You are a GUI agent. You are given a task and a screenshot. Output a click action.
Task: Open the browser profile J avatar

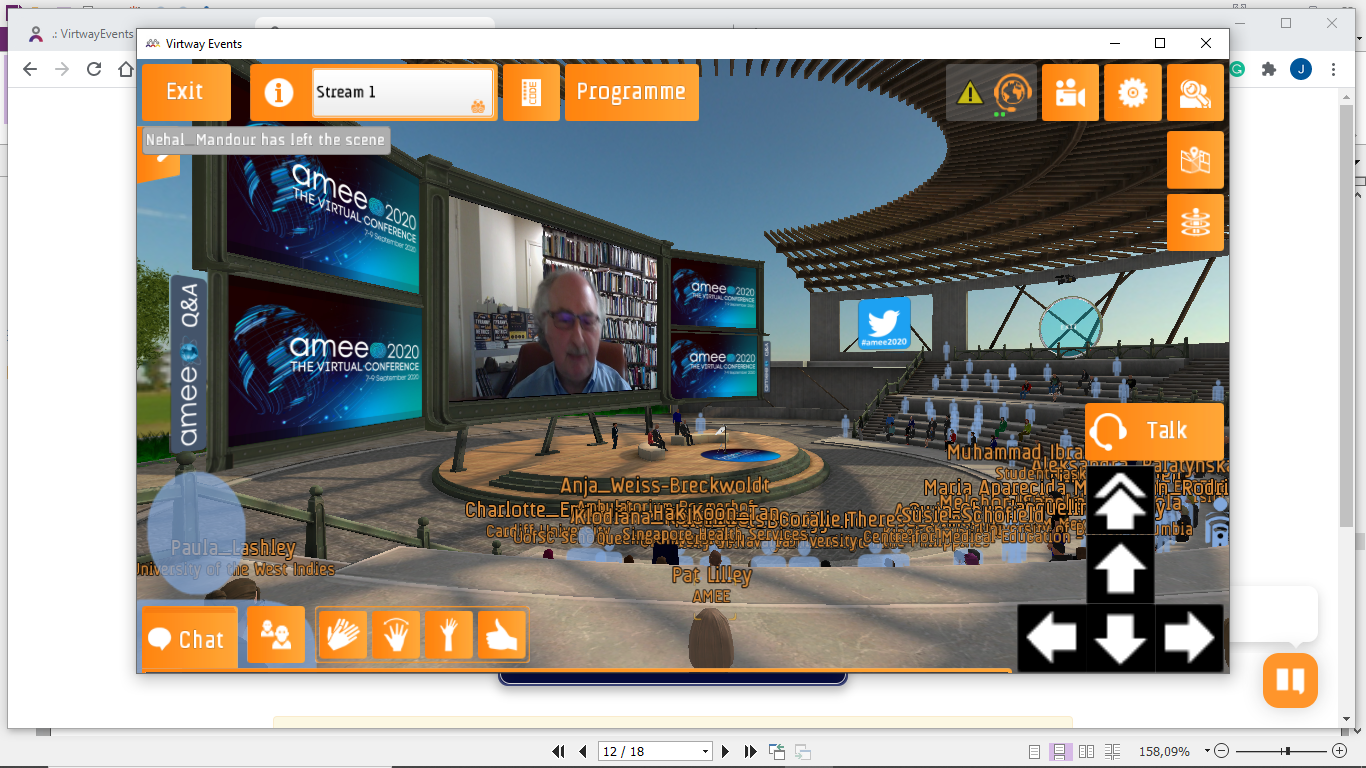1301,69
